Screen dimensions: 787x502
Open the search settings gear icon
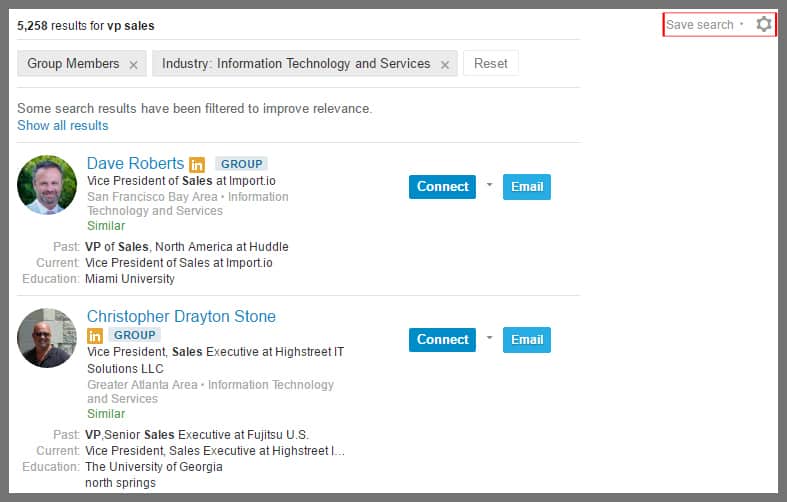pyautogui.click(x=764, y=24)
